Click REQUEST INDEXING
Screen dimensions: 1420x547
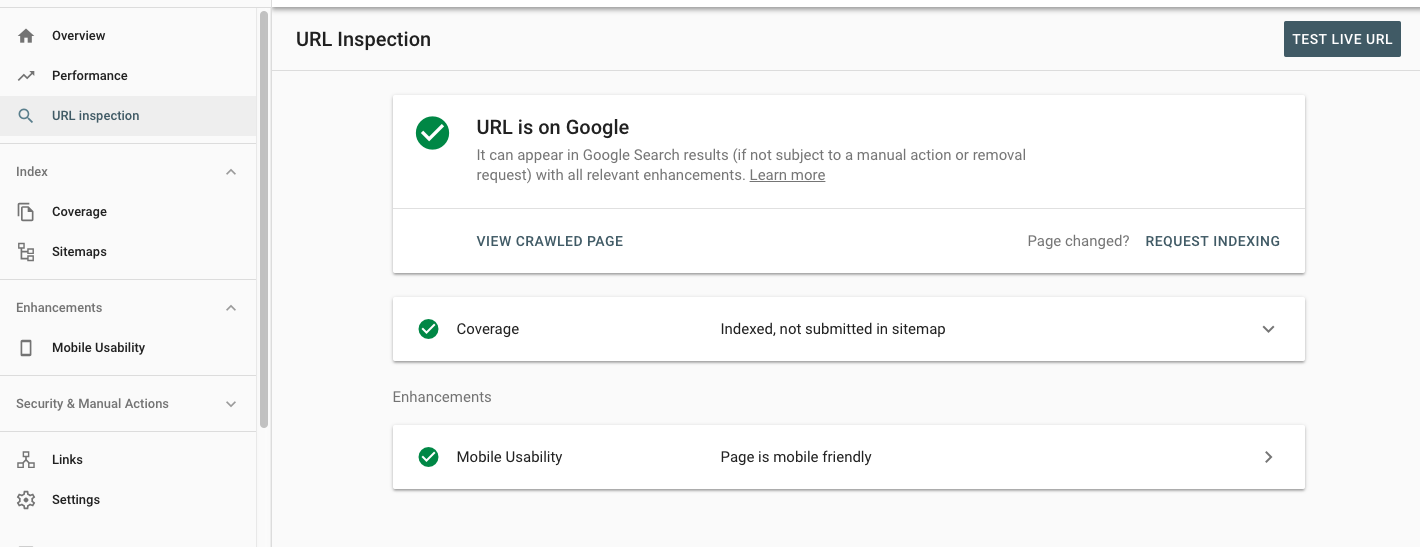pos(1212,241)
